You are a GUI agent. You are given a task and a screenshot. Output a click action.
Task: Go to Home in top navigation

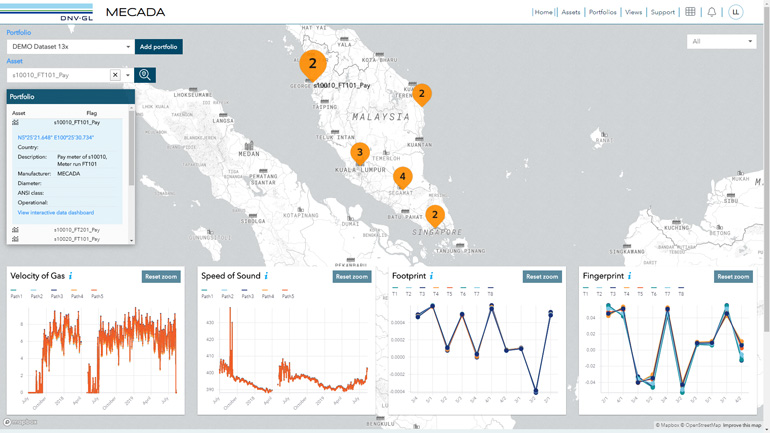543,12
